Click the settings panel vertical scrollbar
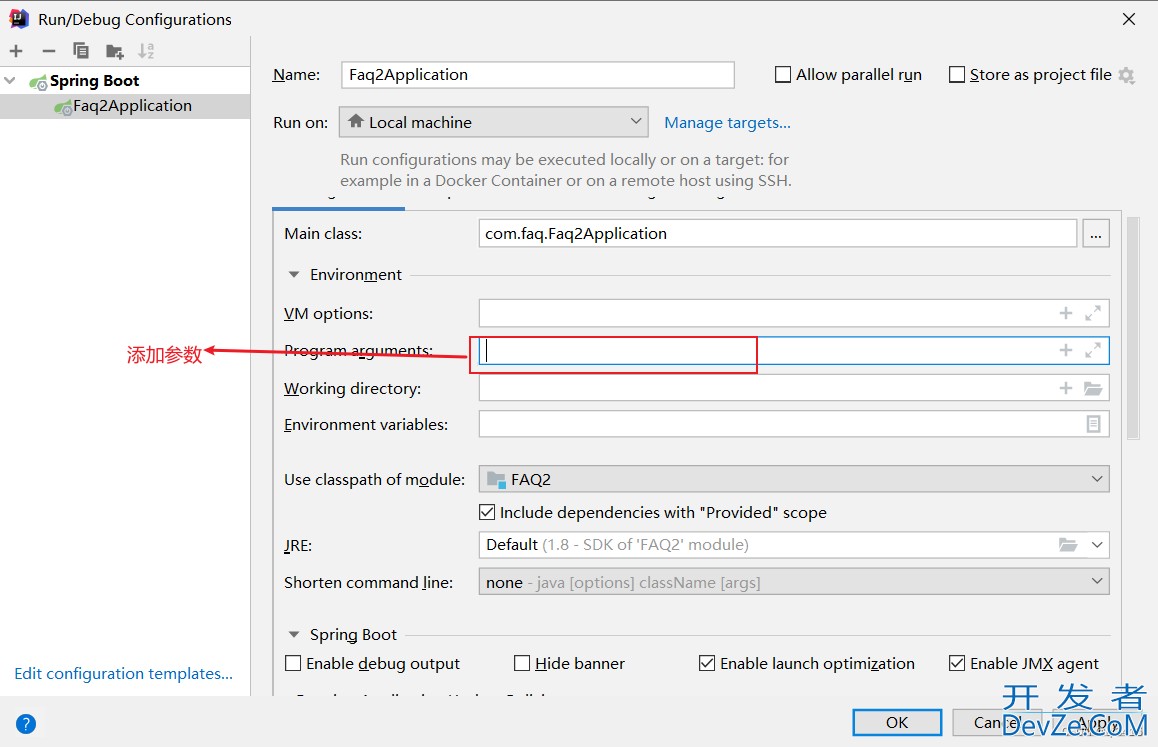 point(1134,329)
